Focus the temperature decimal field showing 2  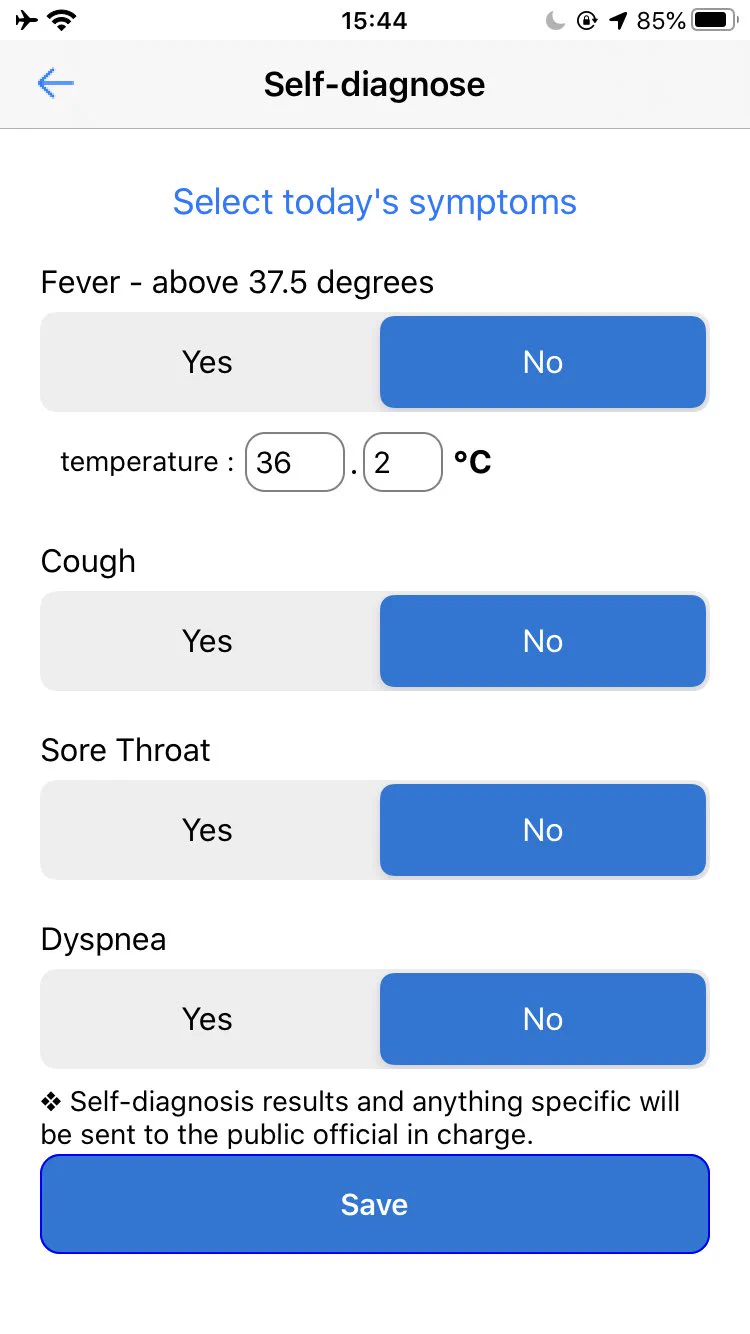coord(403,462)
